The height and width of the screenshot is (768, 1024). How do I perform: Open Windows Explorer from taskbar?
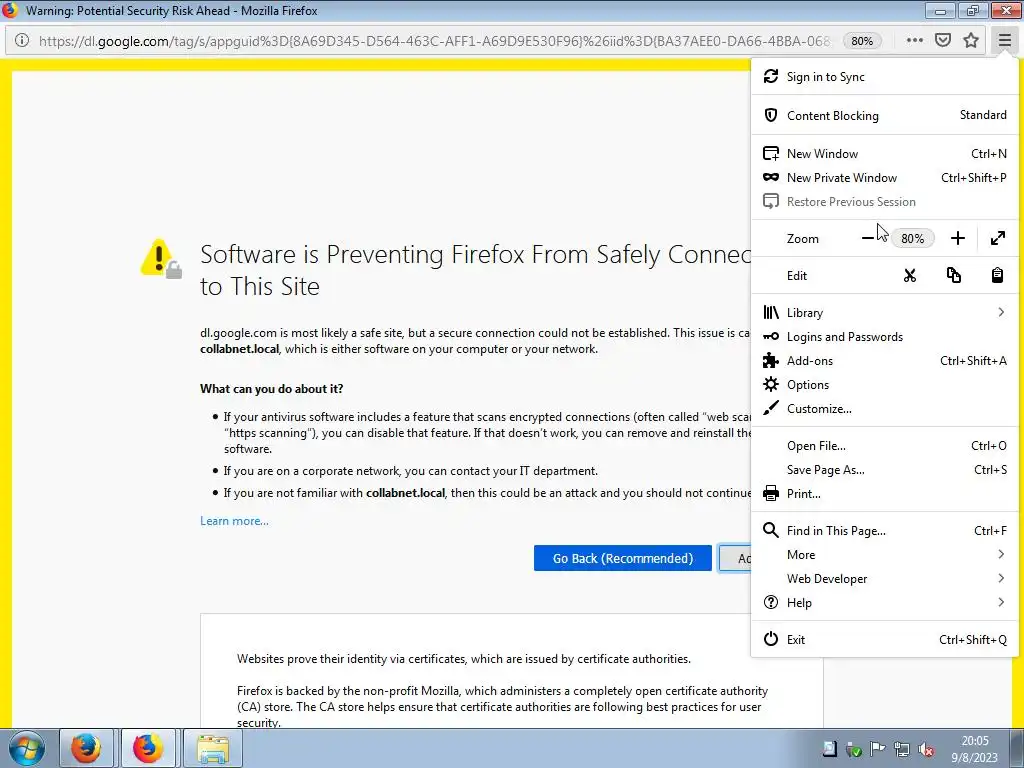pyautogui.click(x=213, y=748)
